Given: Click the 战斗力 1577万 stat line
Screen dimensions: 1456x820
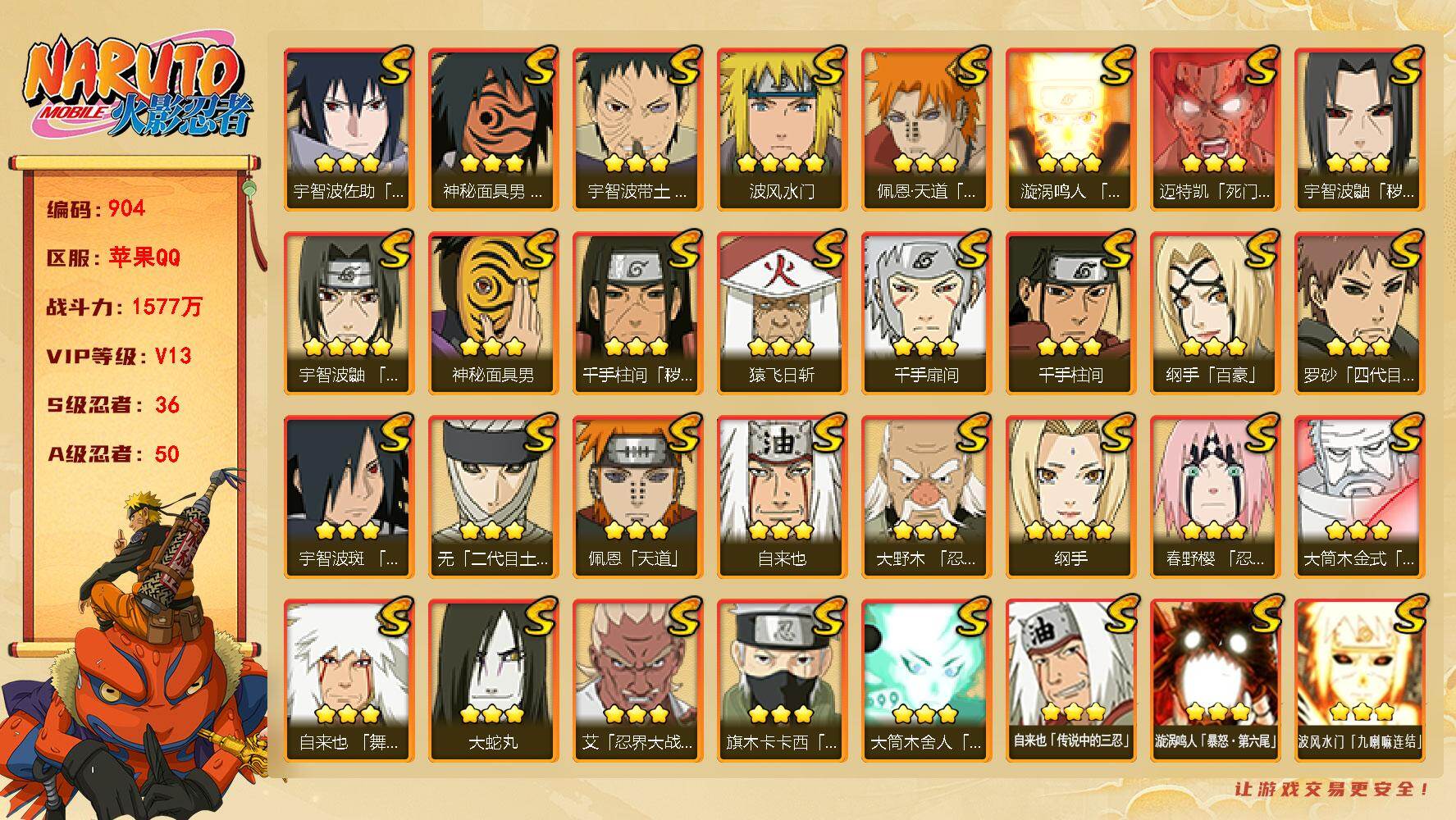Looking at the screenshot, I should pyautogui.click(x=124, y=307).
